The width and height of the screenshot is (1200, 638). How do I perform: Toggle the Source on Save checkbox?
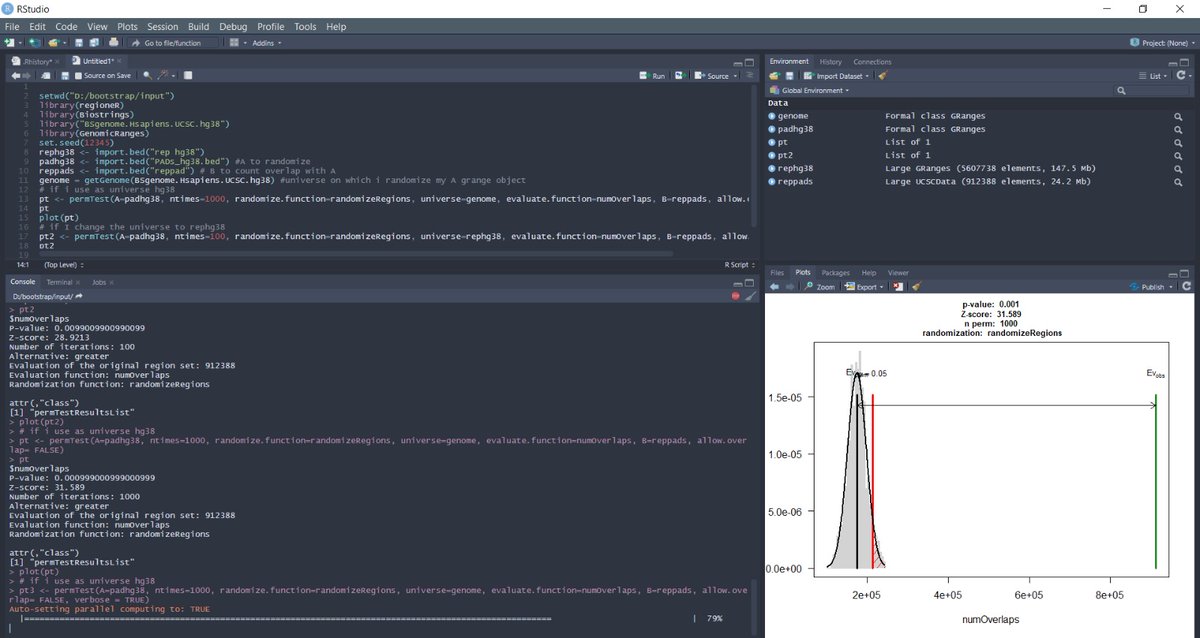[78, 76]
